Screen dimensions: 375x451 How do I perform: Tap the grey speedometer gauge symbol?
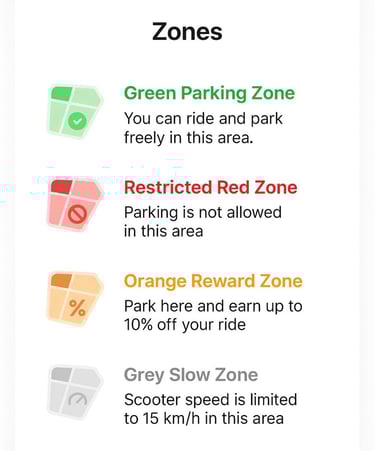[77, 399]
